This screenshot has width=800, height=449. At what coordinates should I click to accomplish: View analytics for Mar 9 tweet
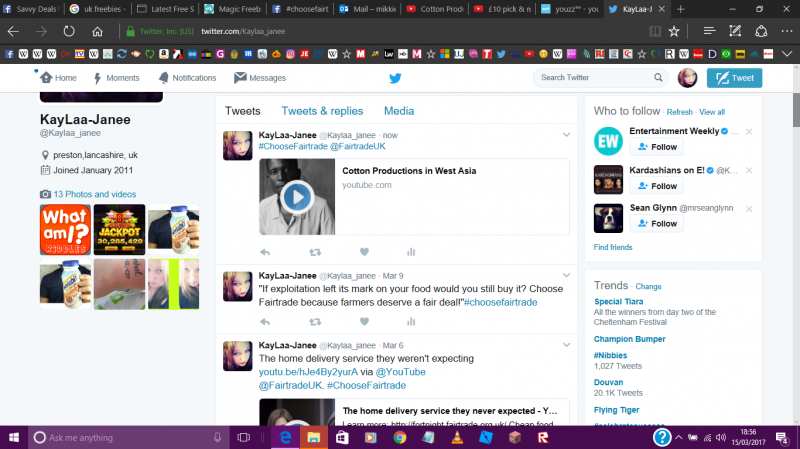coord(411,321)
